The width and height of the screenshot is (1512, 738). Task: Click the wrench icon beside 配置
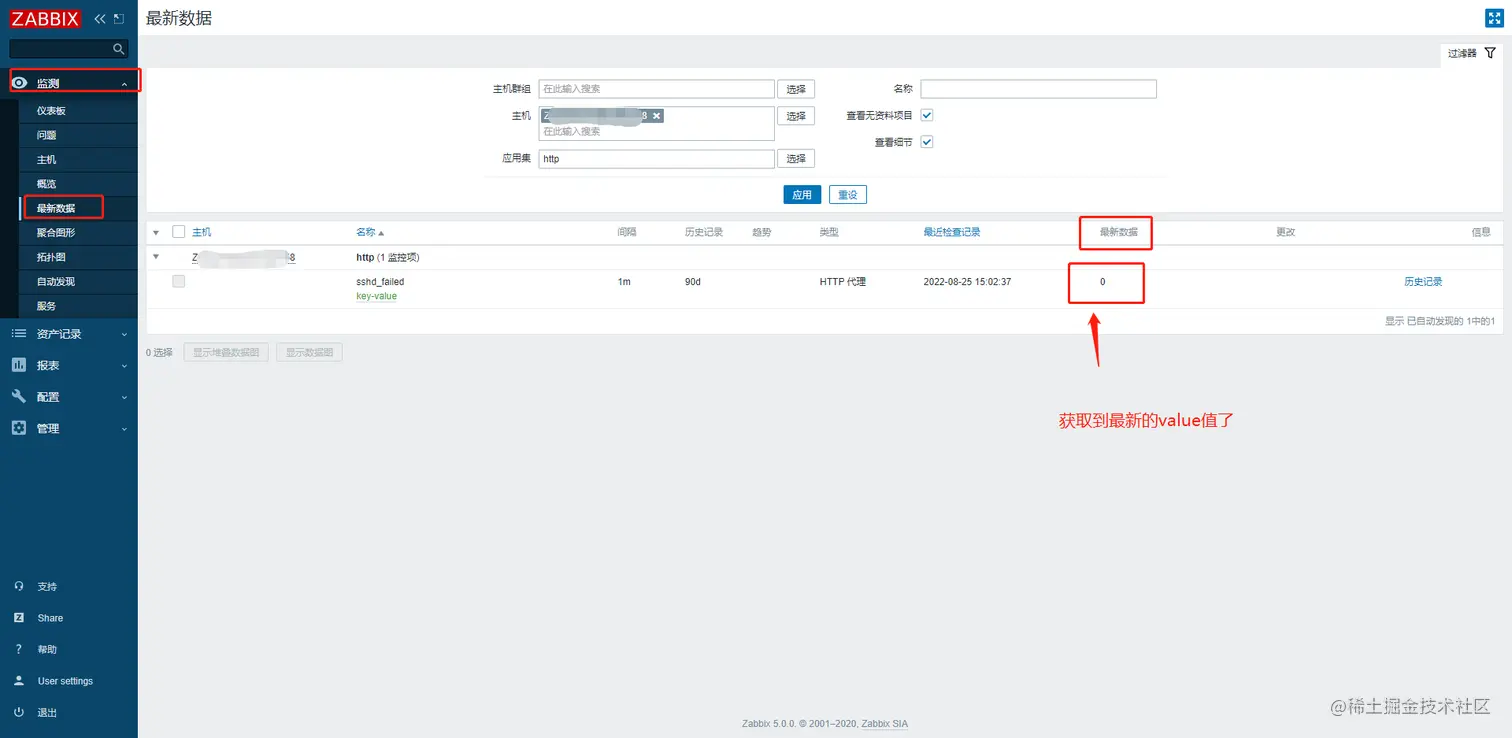point(19,396)
